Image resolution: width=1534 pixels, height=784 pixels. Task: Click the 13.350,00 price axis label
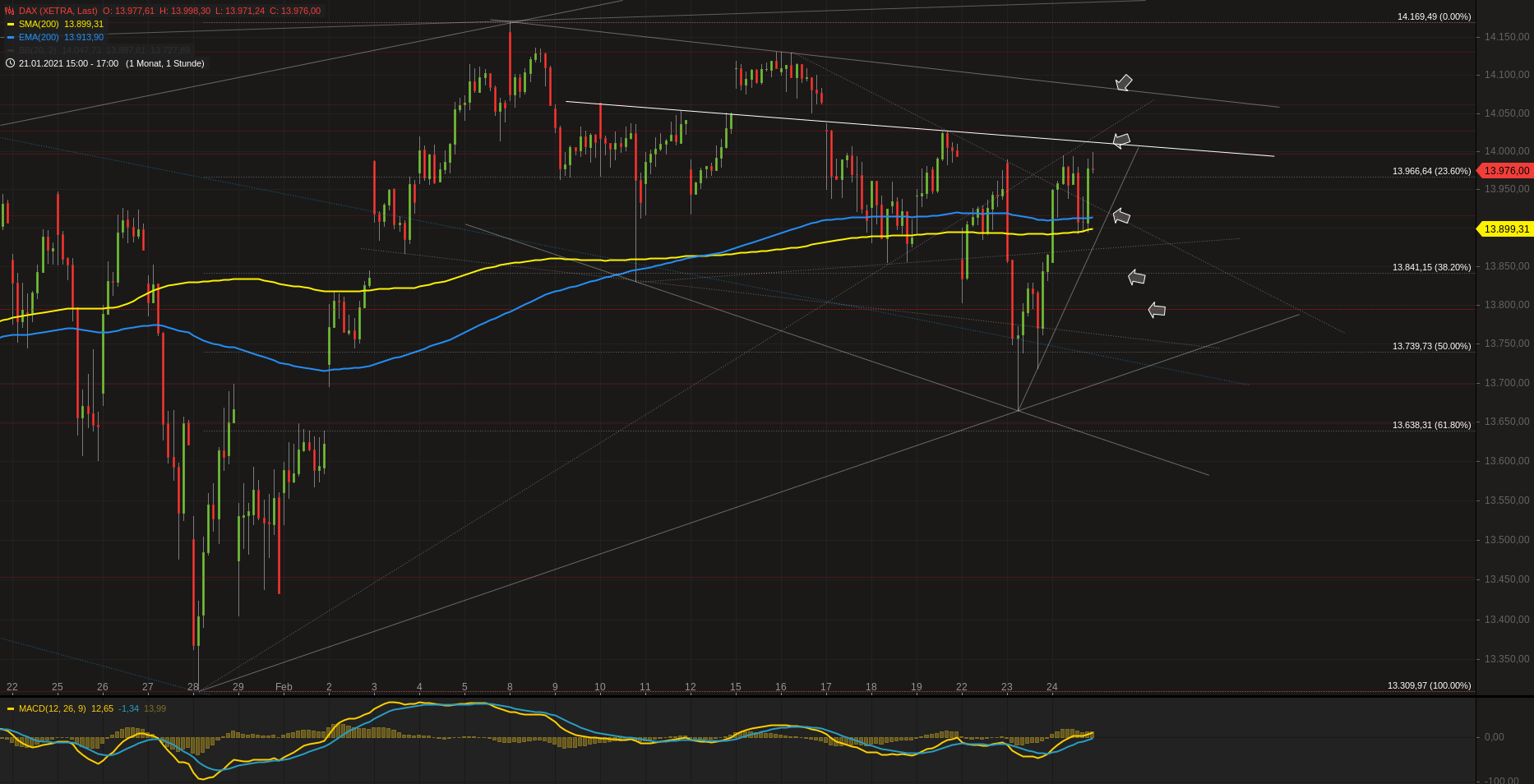click(x=1506, y=659)
